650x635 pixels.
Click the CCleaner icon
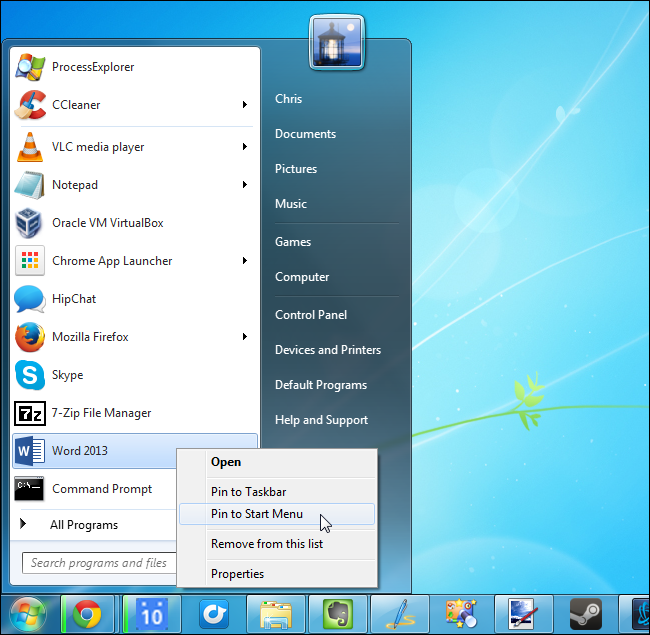click(30, 104)
